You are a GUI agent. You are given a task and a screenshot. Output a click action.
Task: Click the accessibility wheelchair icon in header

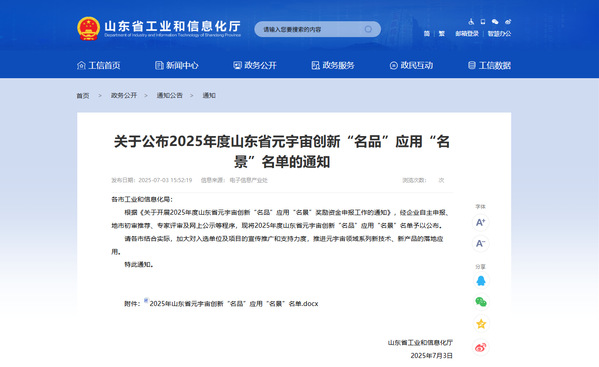[471, 22]
